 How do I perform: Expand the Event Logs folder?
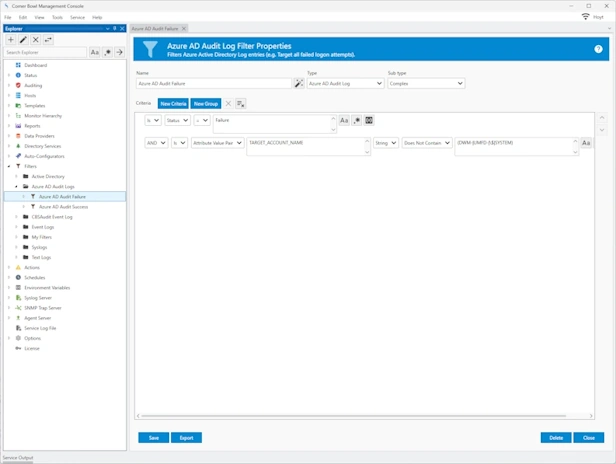(16, 227)
